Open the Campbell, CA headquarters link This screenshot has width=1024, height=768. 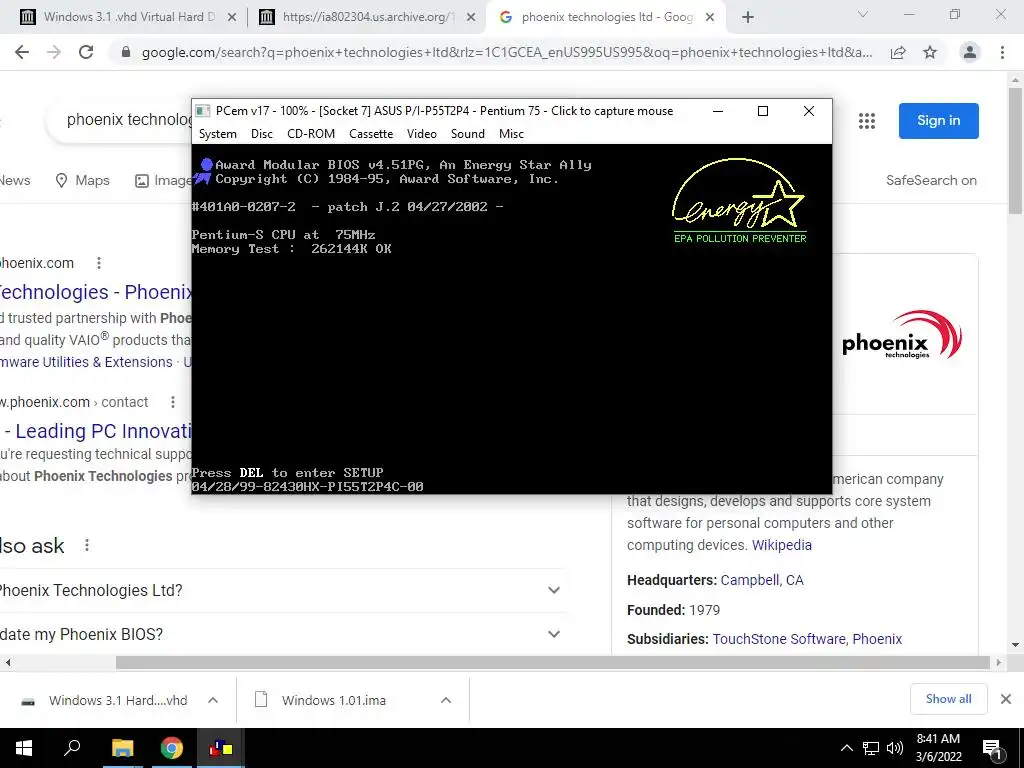[761, 580]
